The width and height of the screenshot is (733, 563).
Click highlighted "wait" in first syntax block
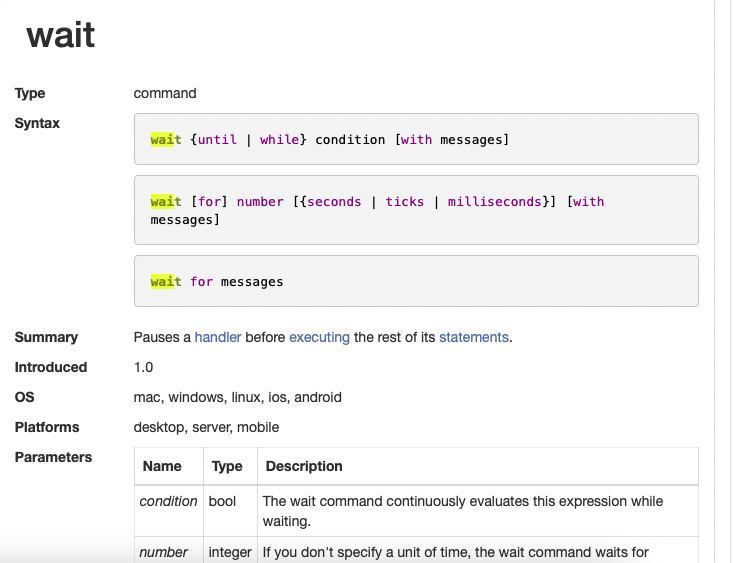pos(166,140)
